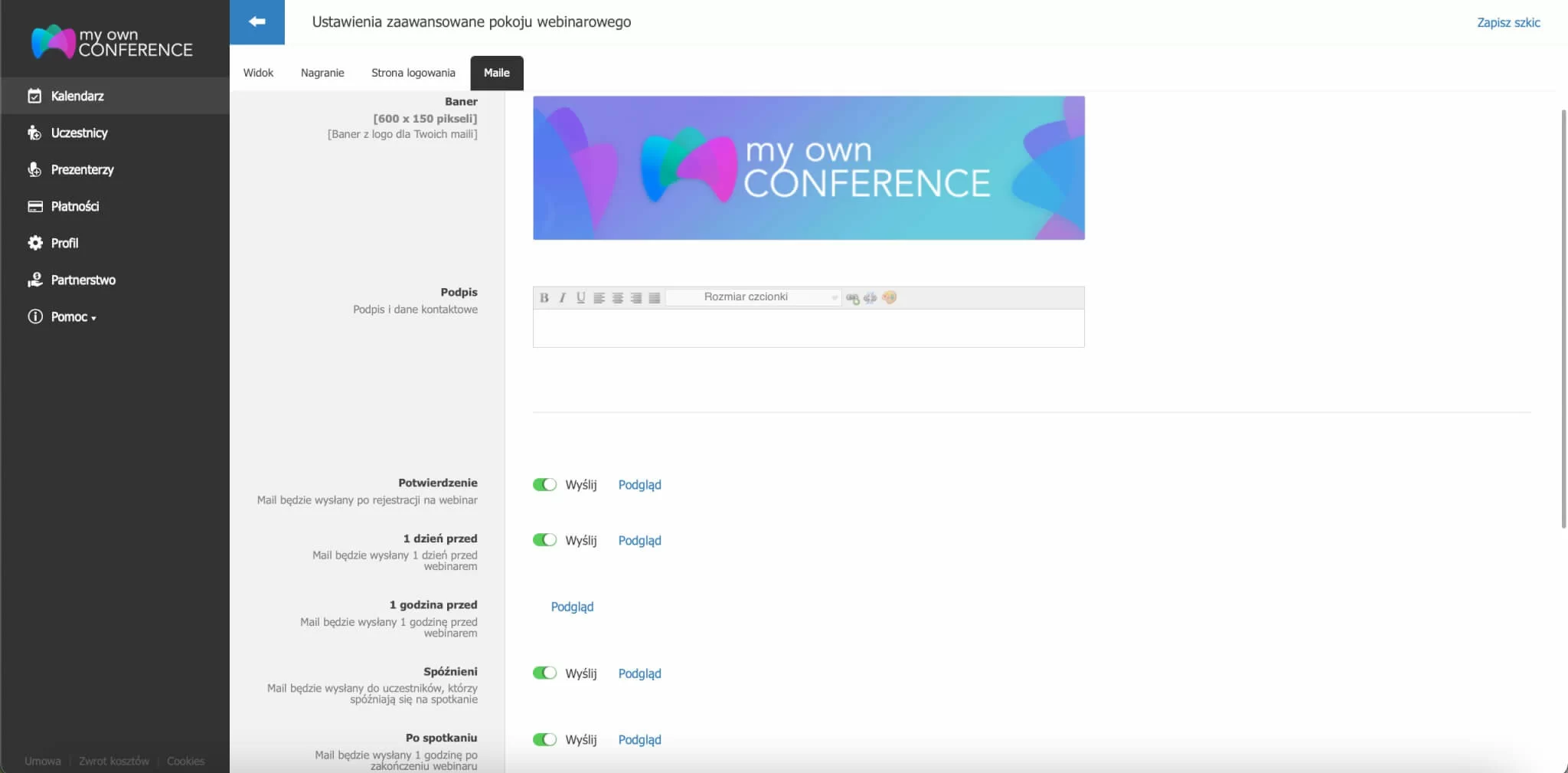Click inside the signature text area

[808, 329]
